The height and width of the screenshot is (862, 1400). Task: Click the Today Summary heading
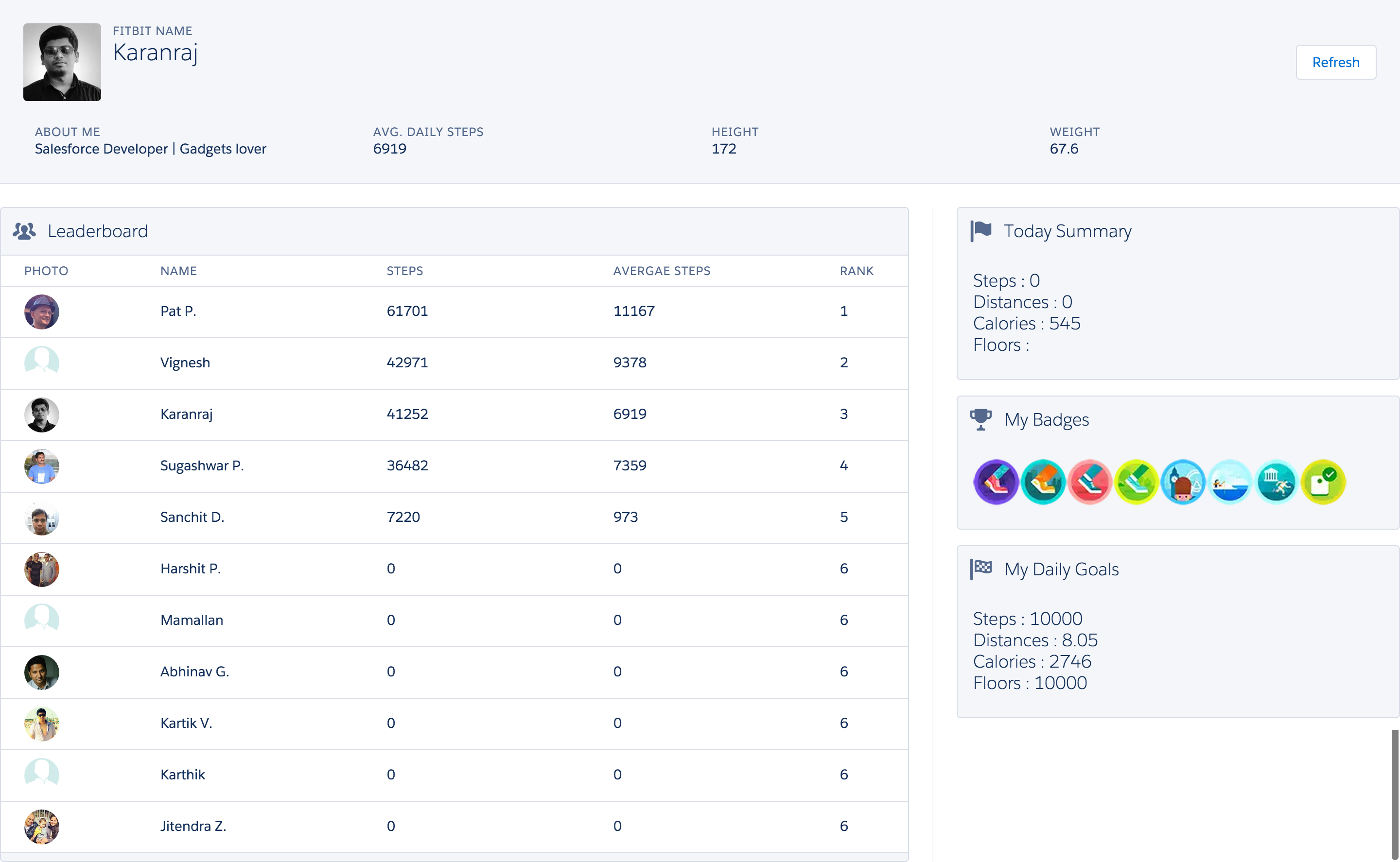(1067, 231)
